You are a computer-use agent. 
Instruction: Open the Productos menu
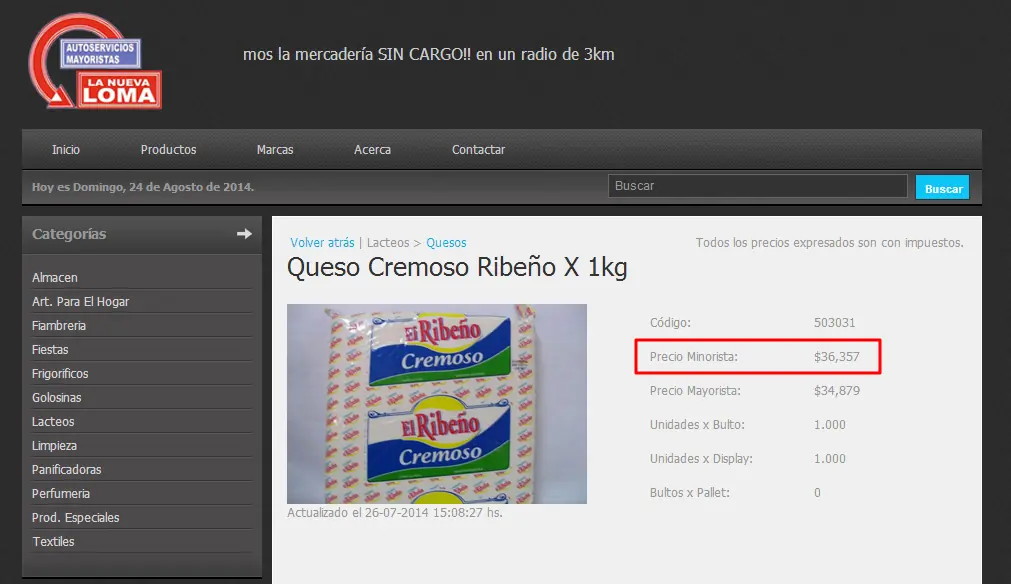click(168, 150)
